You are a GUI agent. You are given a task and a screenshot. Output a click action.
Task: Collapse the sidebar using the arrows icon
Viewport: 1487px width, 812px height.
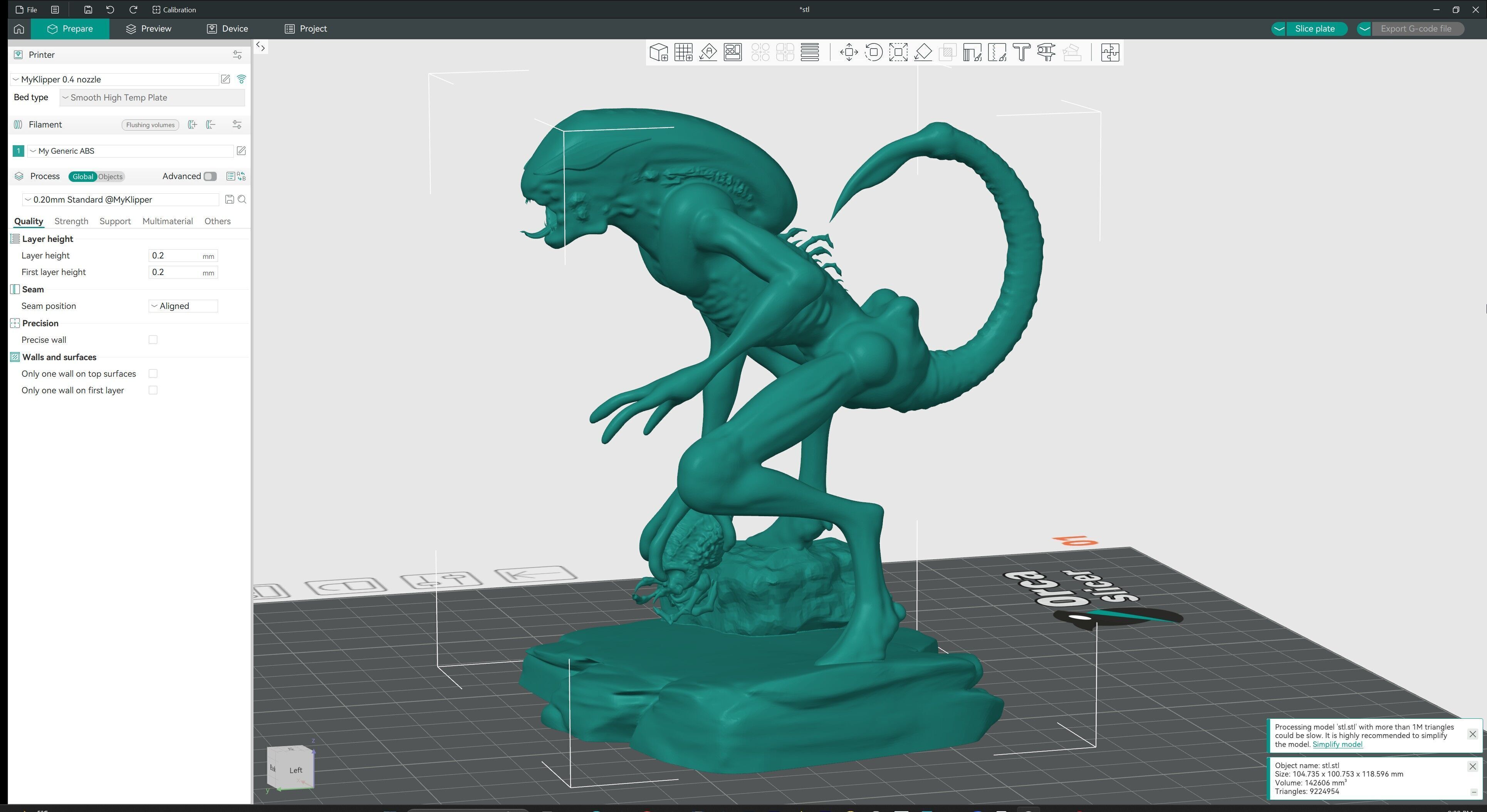[x=260, y=47]
